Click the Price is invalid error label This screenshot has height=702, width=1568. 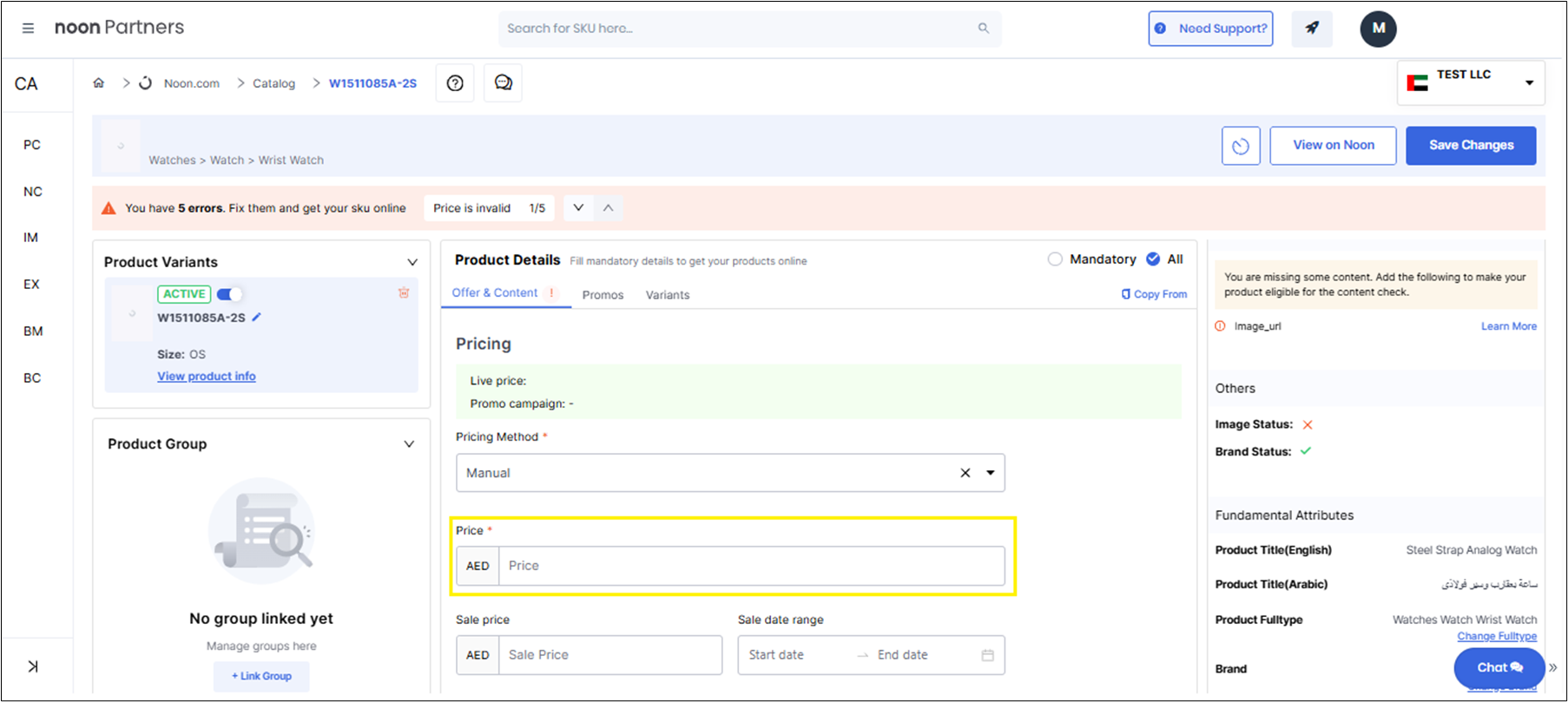[472, 208]
